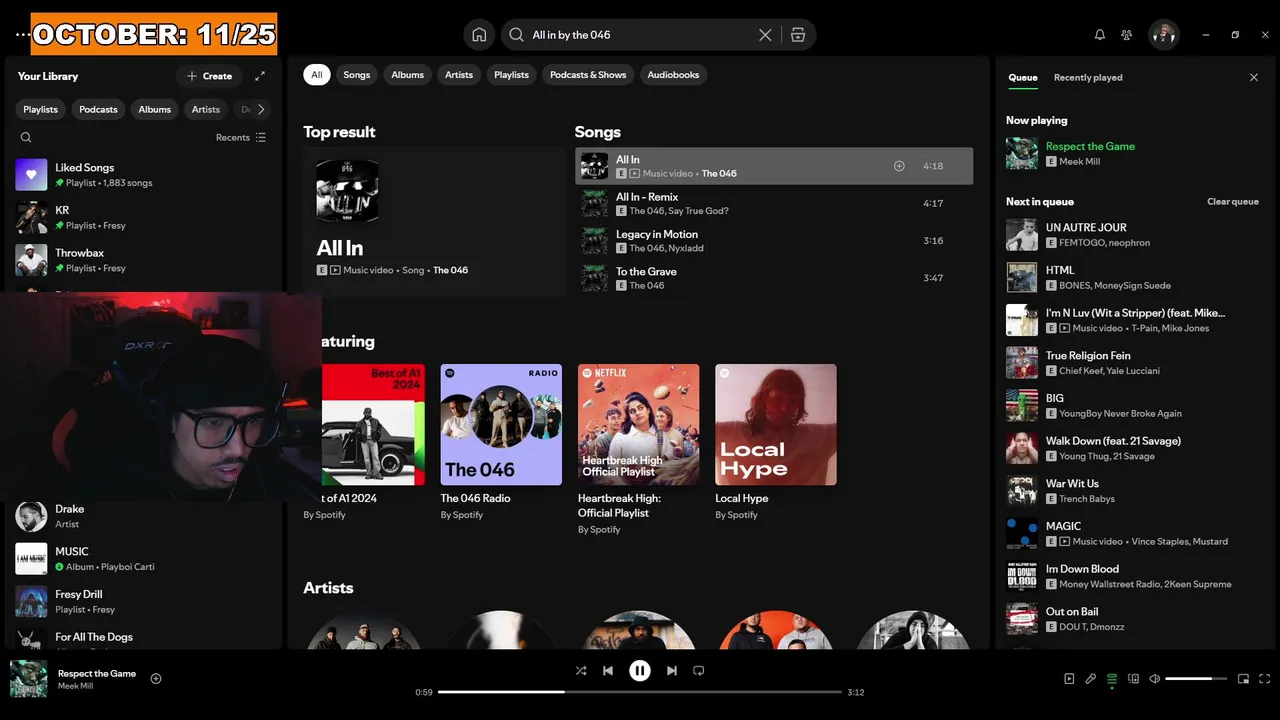Image resolution: width=1280 pixels, height=720 pixels.
Task: Open the miniplayer
Action: click(x=1243, y=679)
